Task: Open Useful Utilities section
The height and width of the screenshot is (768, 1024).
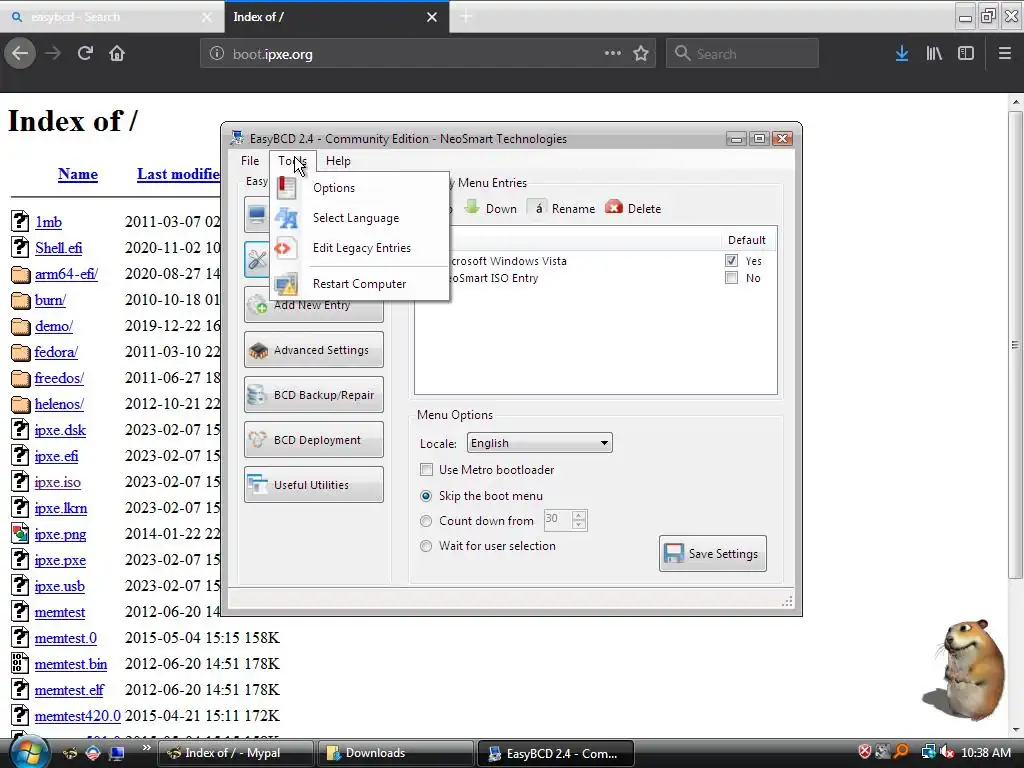Action: [x=313, y=485]
